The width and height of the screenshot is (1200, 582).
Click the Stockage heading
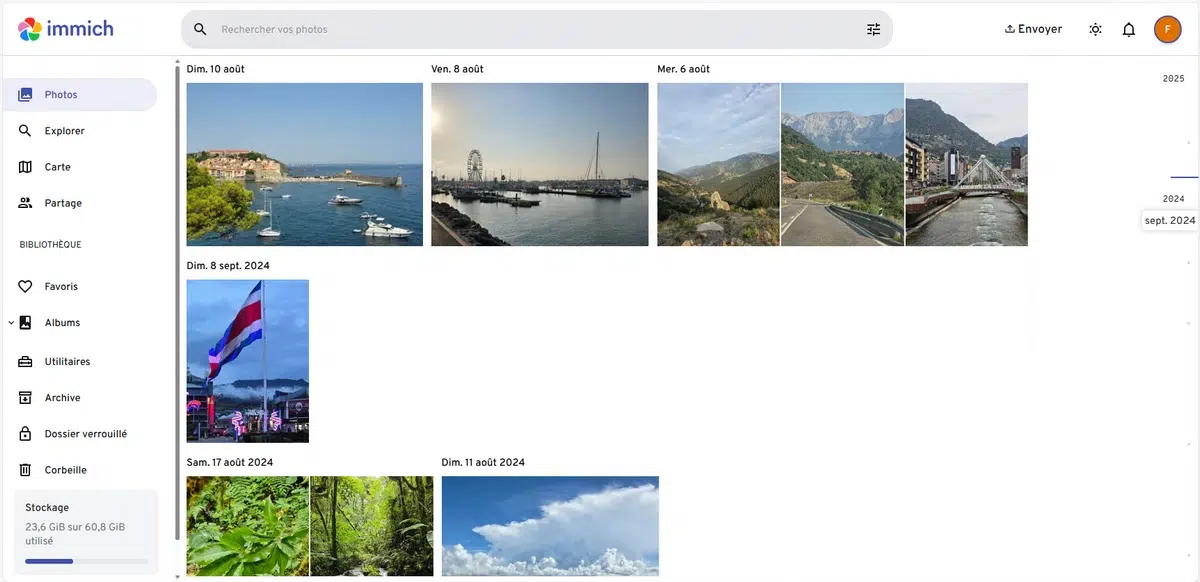[47, 508]
